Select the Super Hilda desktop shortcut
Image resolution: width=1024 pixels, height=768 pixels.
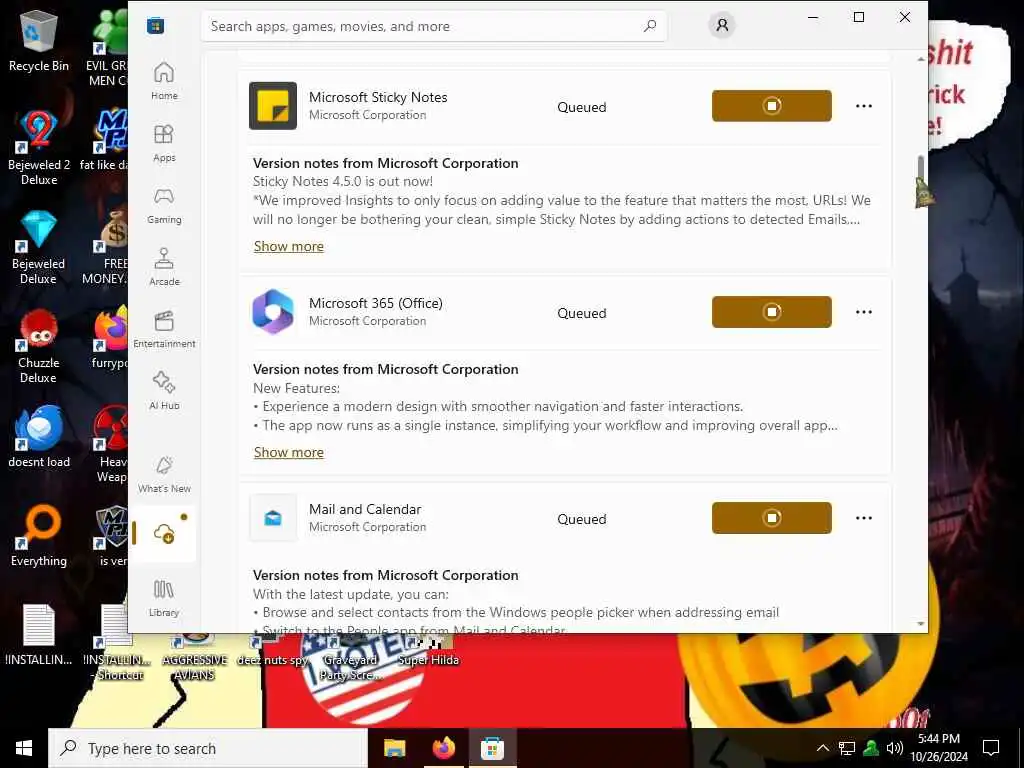click(x=428, y=653)
